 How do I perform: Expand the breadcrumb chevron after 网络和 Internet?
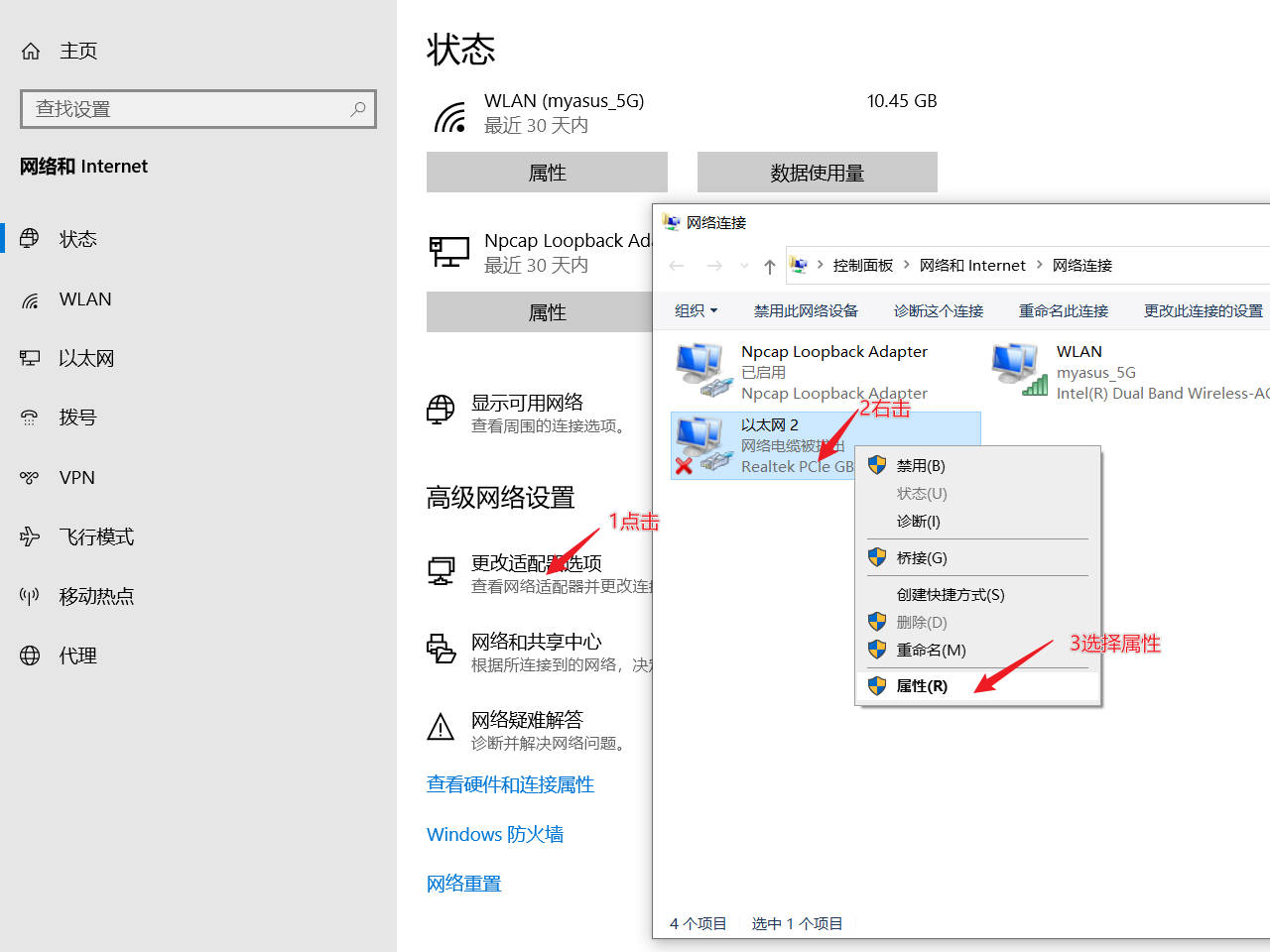click(1038, 265)
